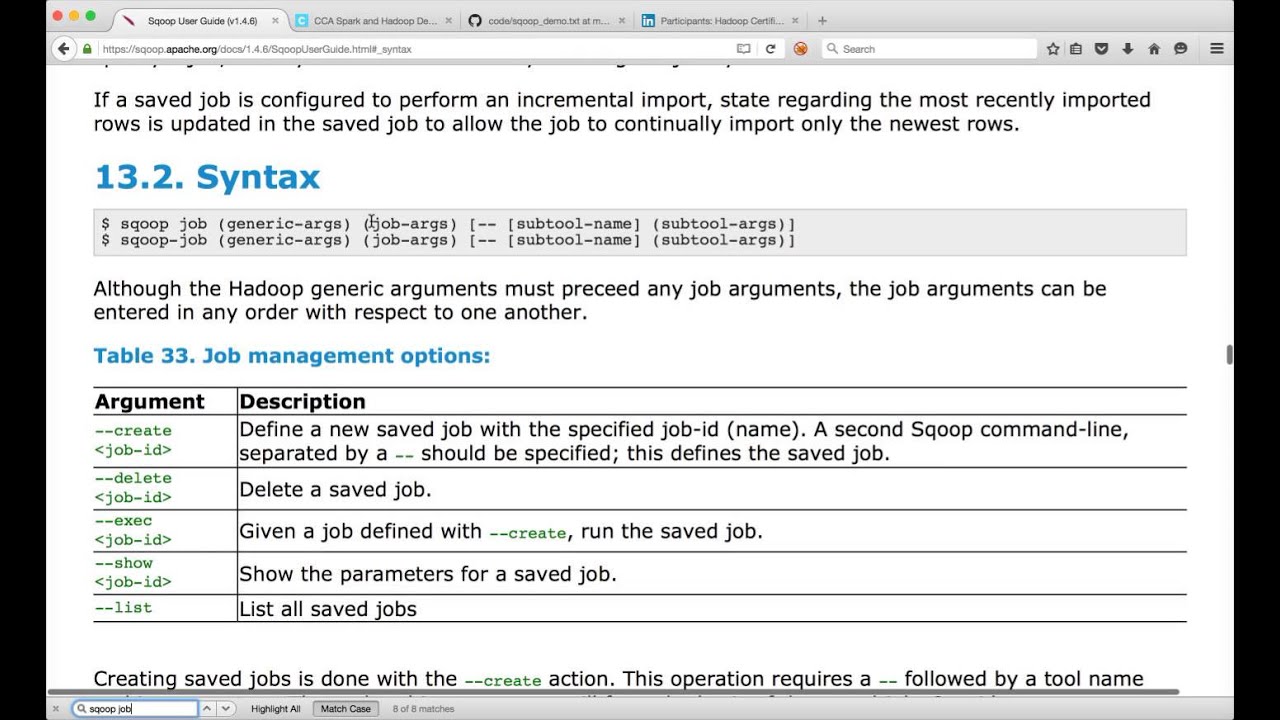This screenshot has width=1280, height=720.
Task: Click the --exec <job-id> argument cell
Action: click(x=165, y=530)
